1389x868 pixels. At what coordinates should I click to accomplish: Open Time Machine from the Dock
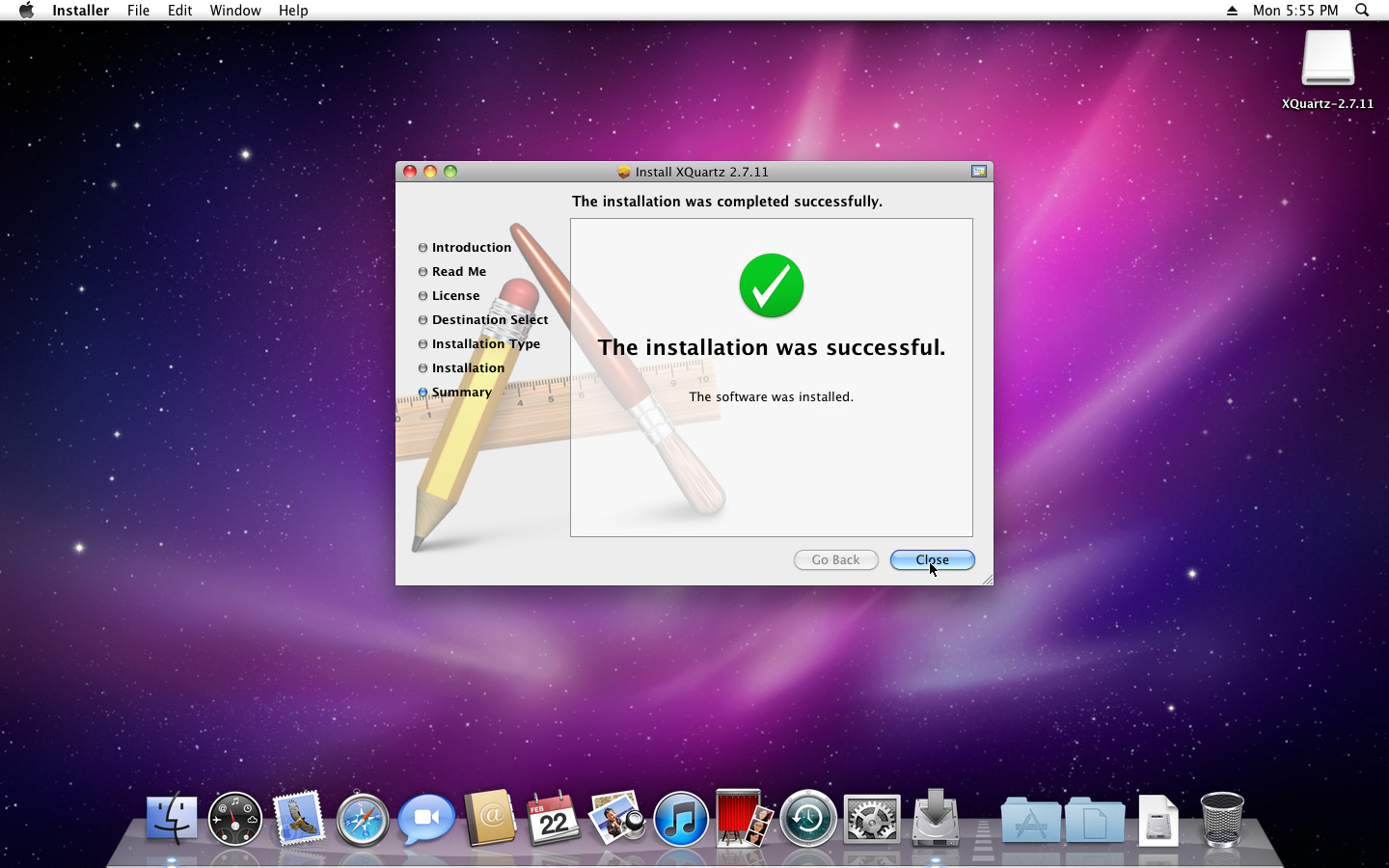point(808,820)
